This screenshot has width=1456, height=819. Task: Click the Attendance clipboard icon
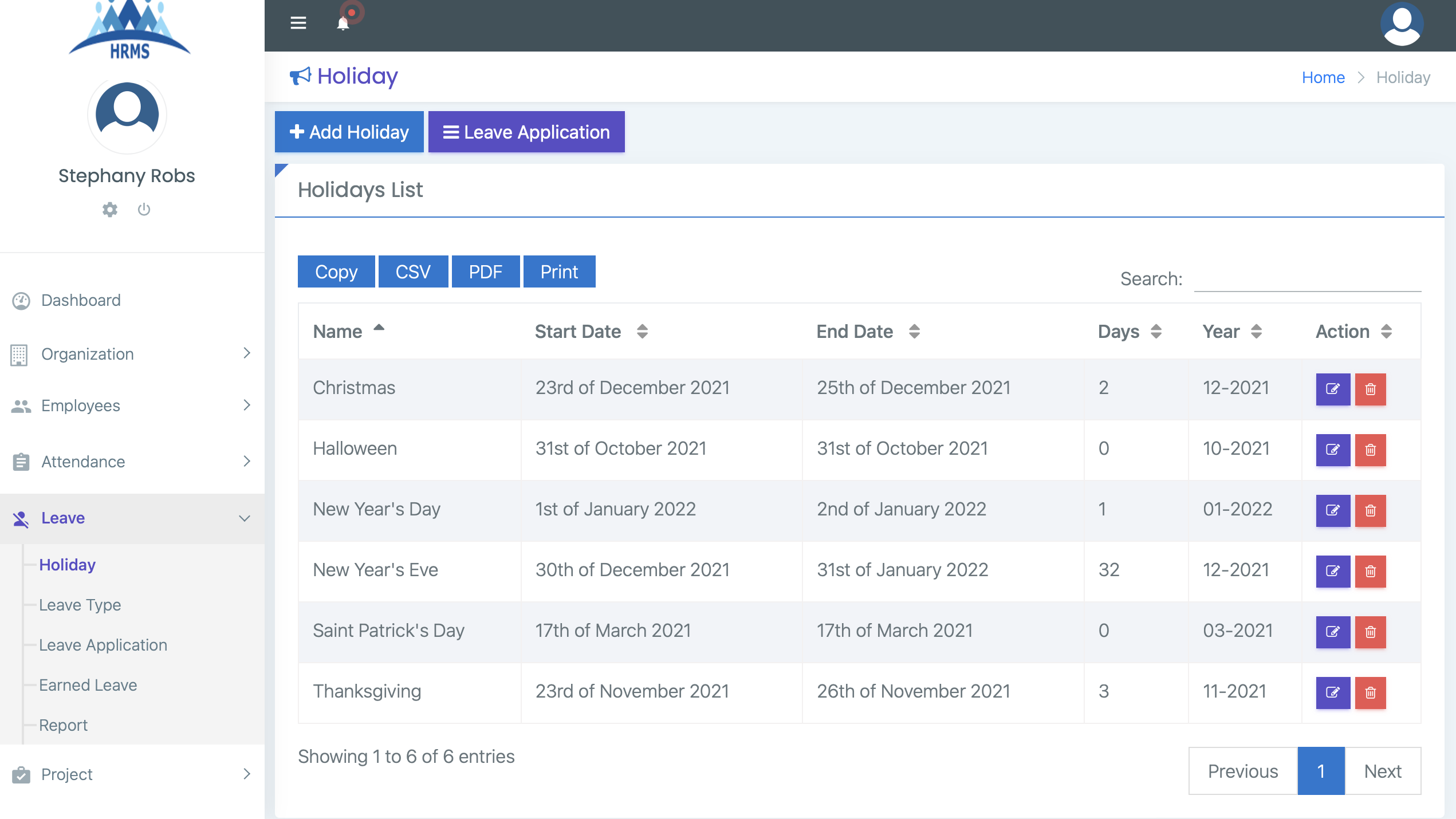[x=21, y=462]
